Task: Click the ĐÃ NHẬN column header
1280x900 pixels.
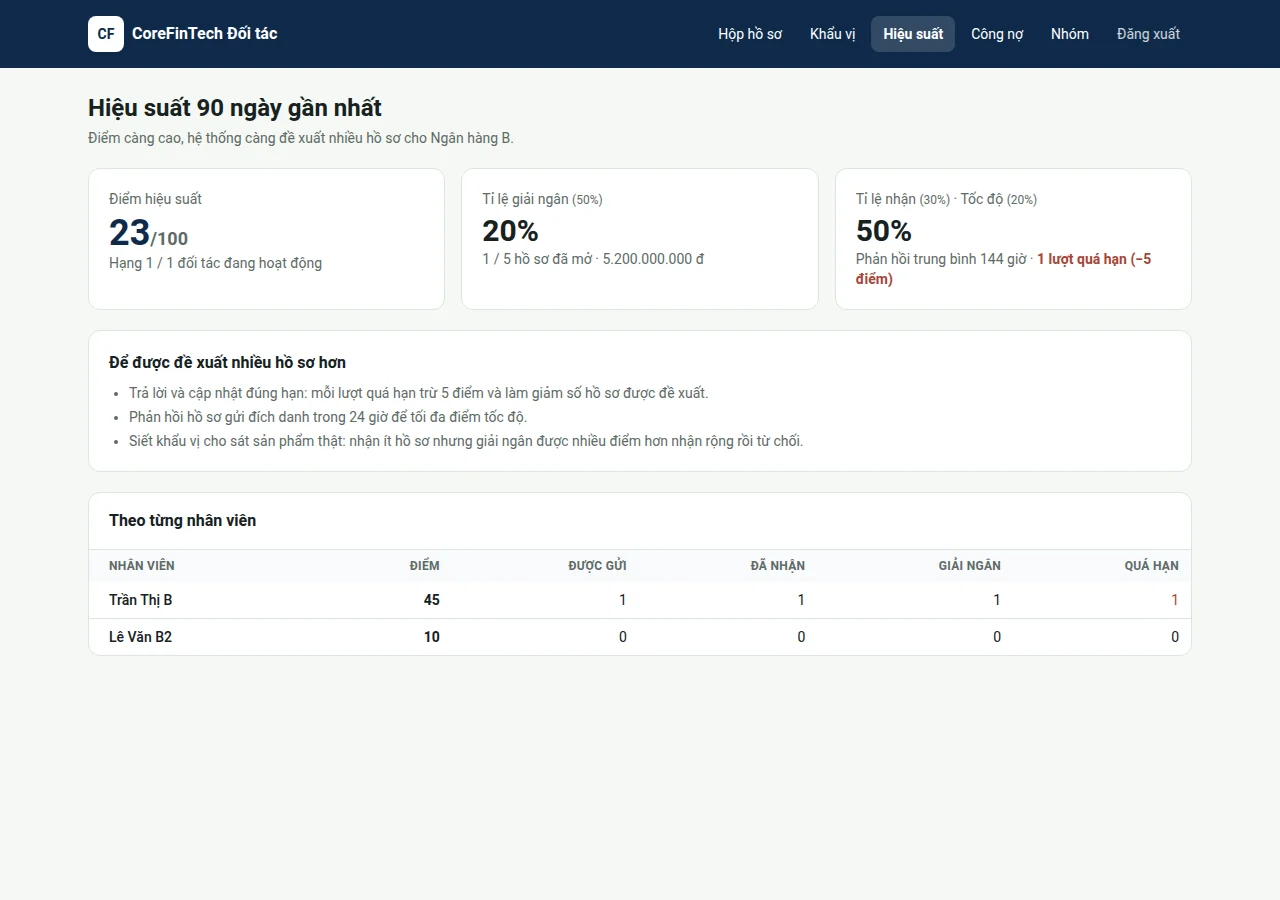Action: click(x=778, y=566)
